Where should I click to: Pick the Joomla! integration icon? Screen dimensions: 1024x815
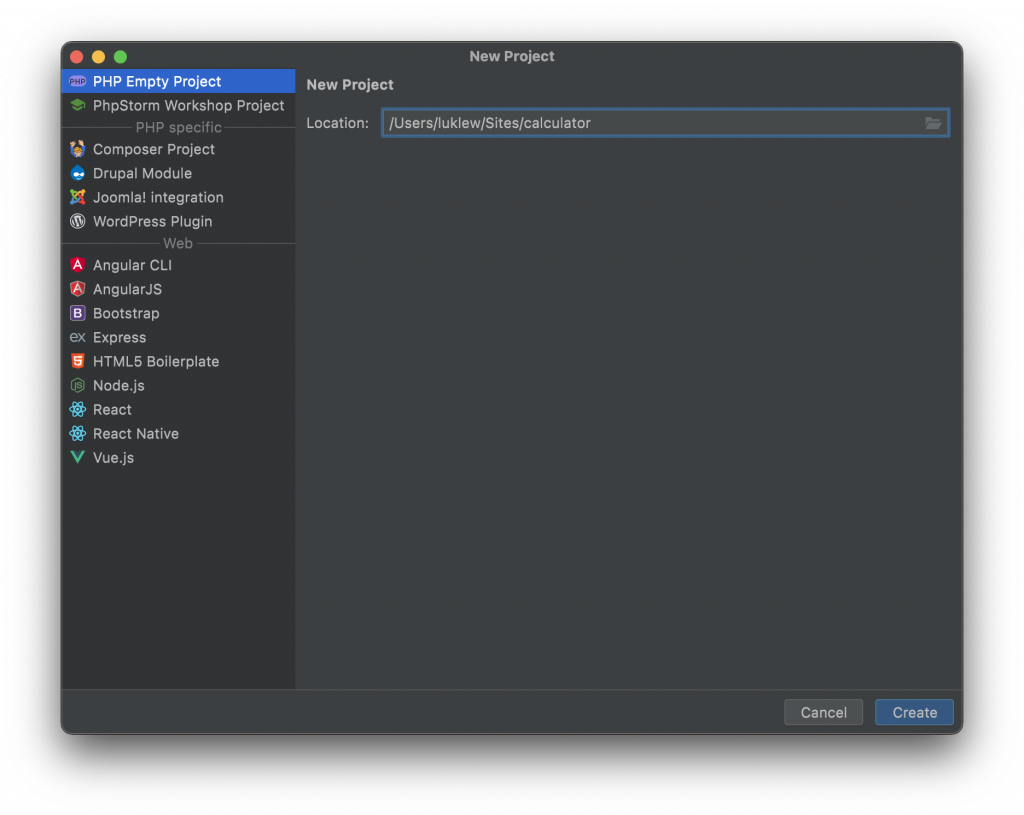click(x=78, y=197)
